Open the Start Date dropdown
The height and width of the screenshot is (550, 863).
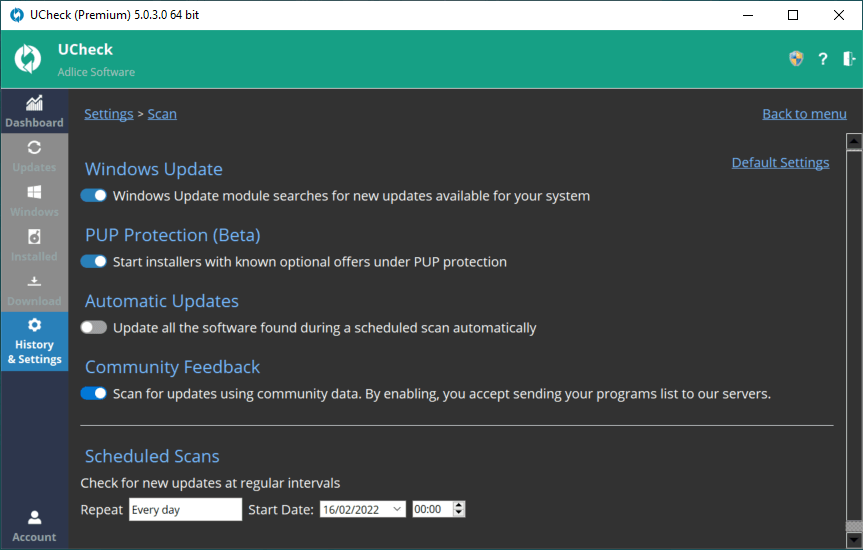397,509
